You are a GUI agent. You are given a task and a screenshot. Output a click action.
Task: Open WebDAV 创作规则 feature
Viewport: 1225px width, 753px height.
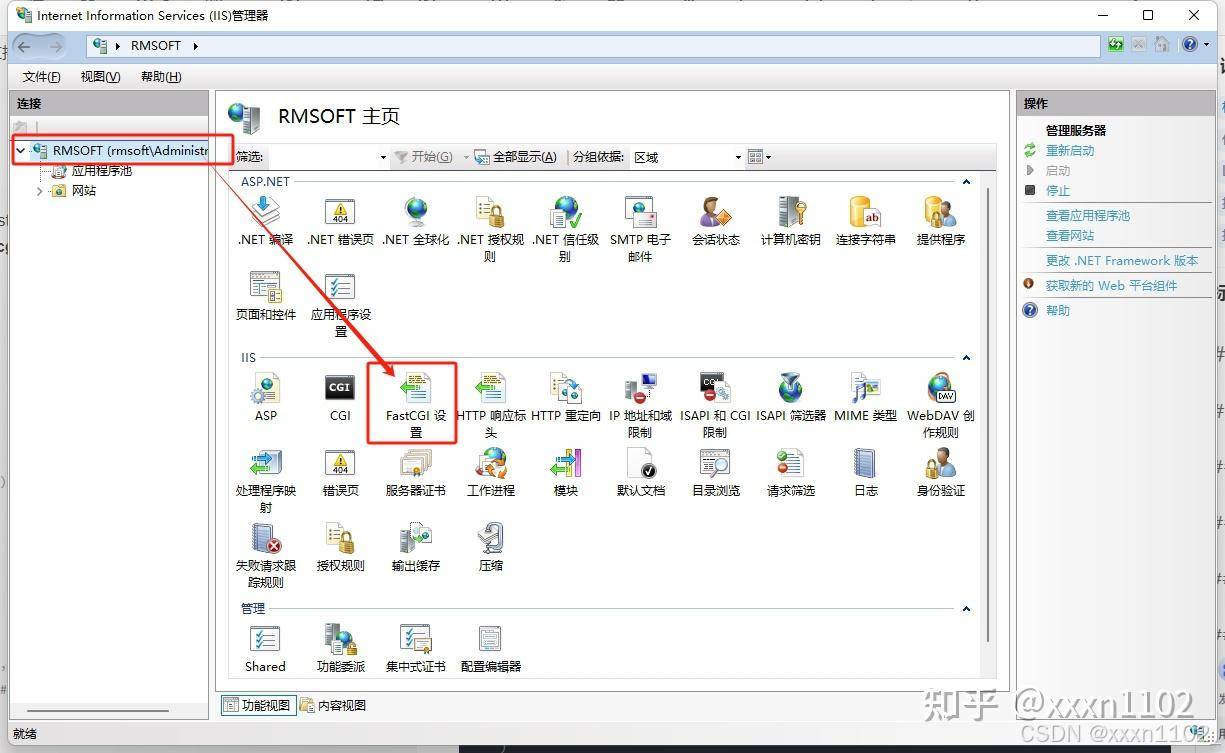(941, 404)
